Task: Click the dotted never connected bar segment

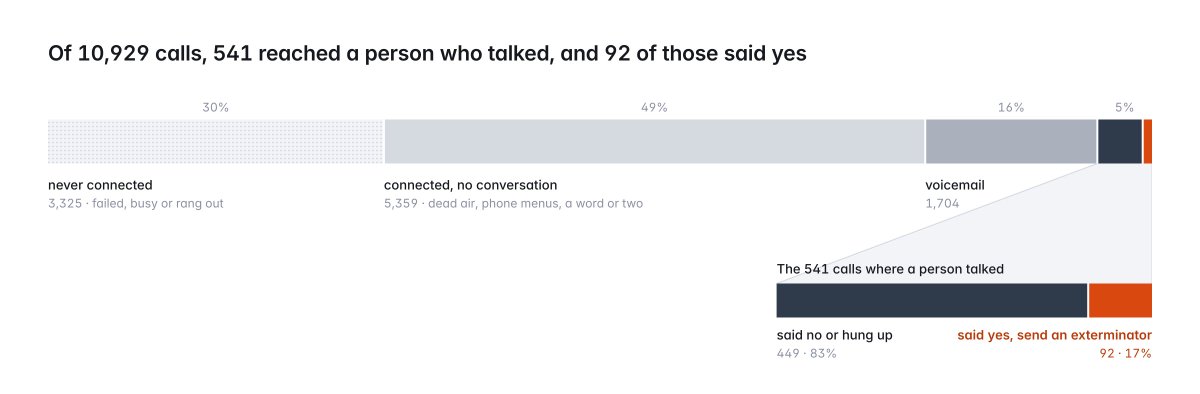Action: (215, 141)
